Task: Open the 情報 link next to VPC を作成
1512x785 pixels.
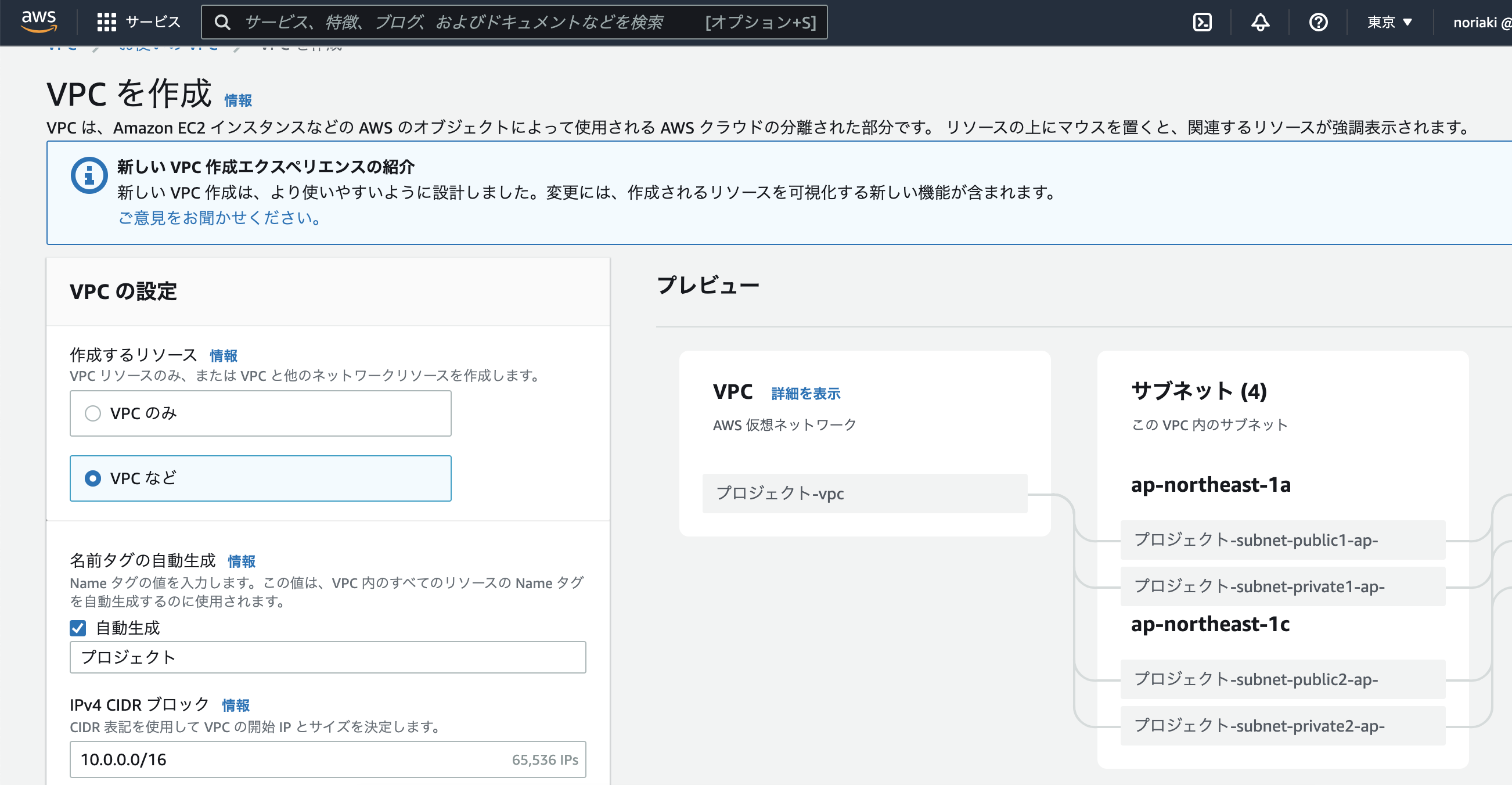Action: coord(237,100)
